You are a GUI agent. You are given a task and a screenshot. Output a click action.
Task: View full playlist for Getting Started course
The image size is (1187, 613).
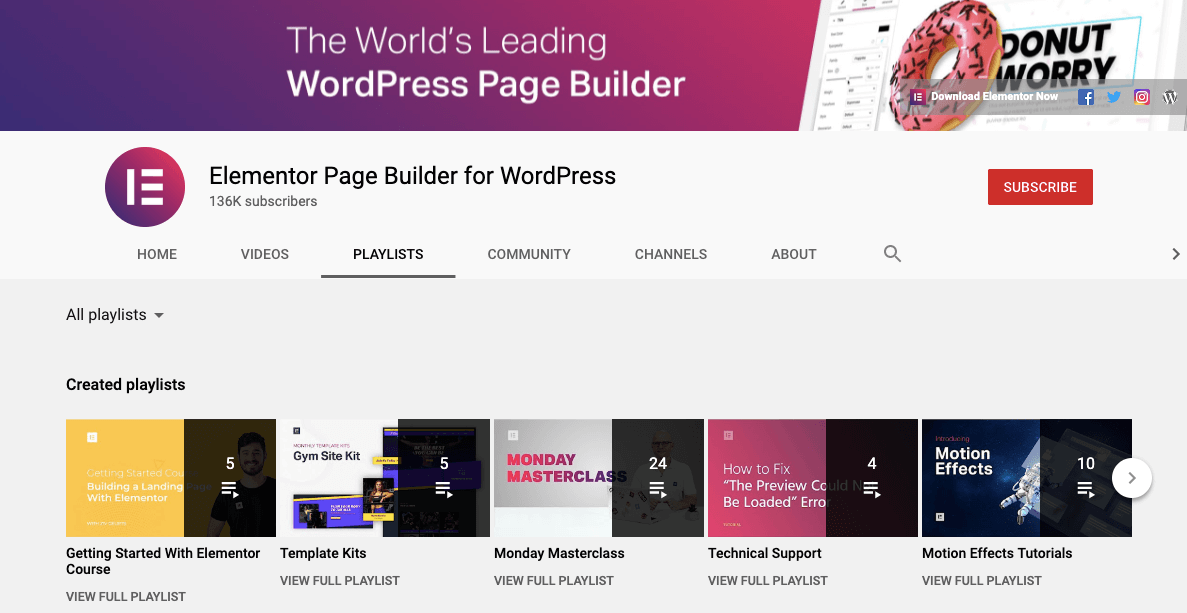(x=126, y=596)
